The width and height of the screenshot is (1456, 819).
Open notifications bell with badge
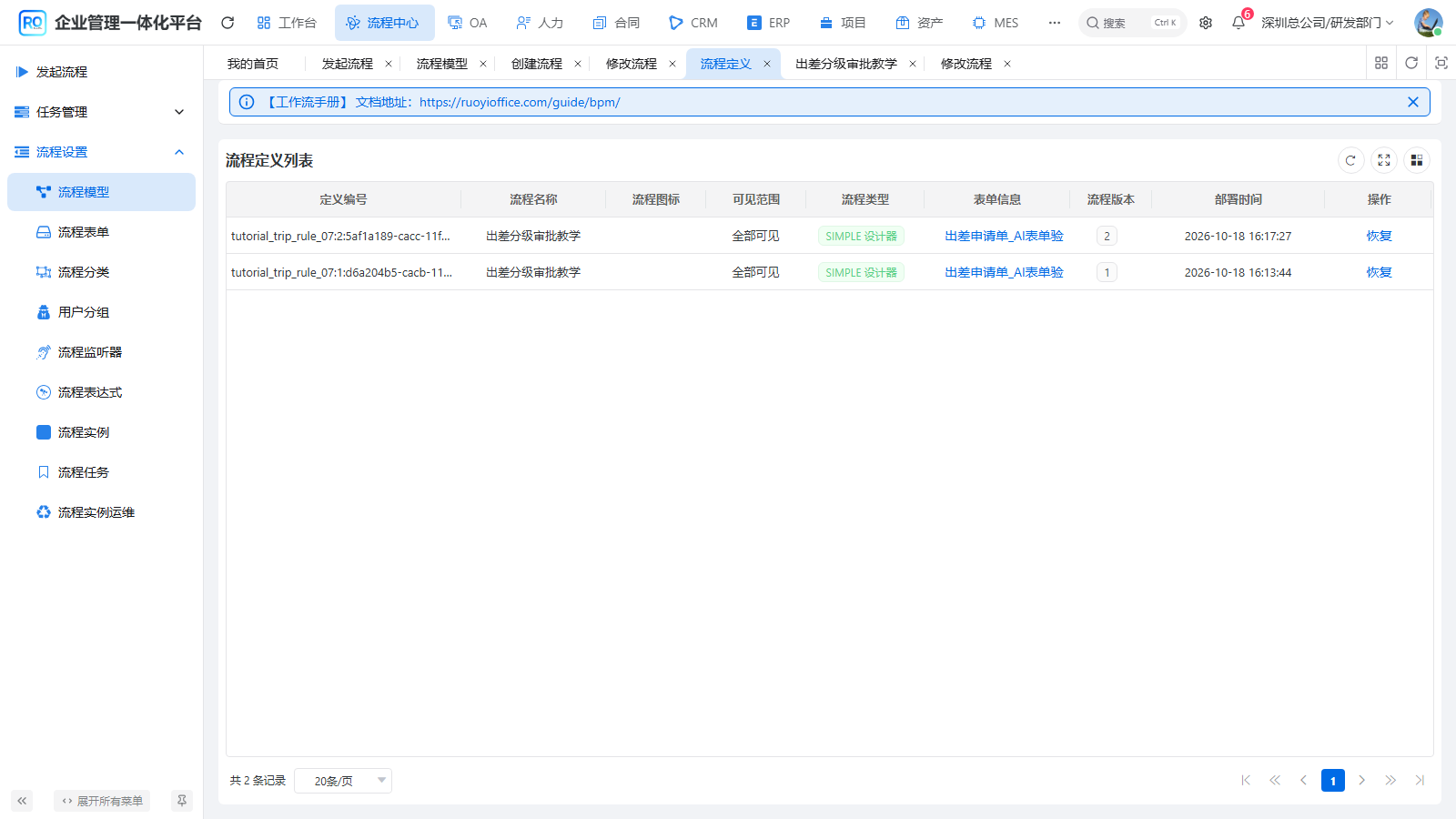click(1239, 22)
